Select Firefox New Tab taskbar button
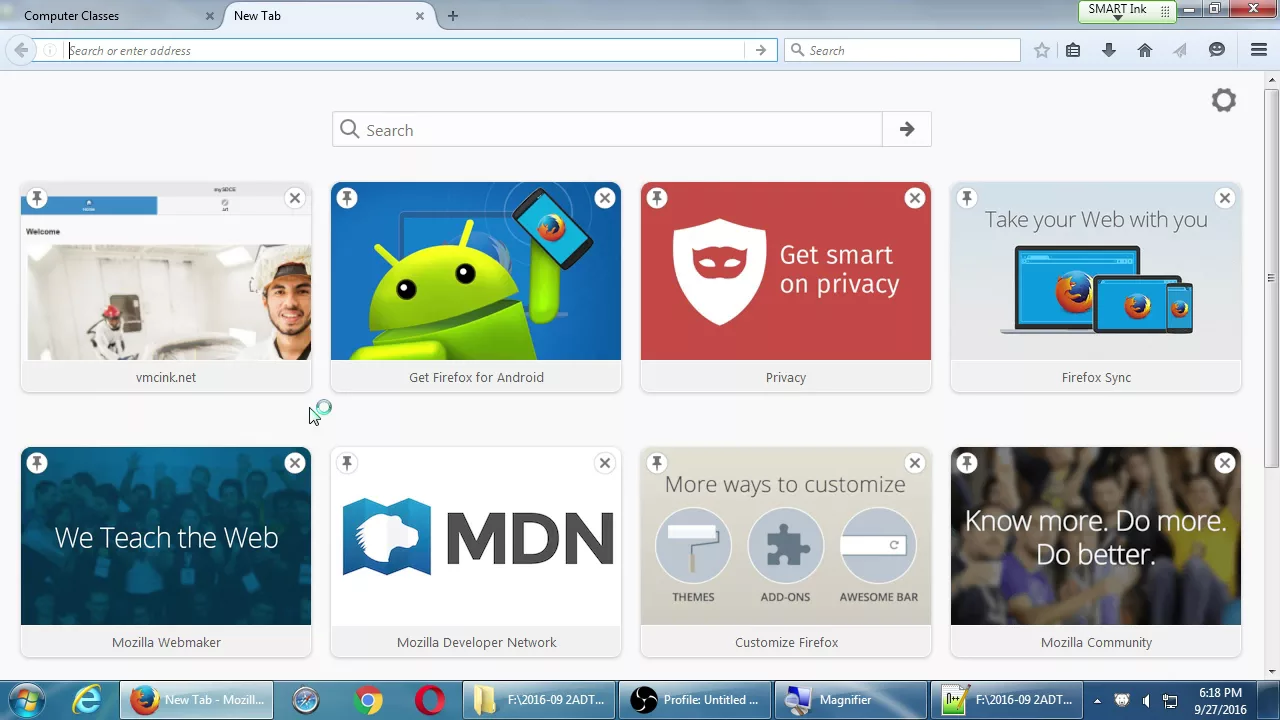Viewport: 1280px width, 720px height. [197, 700]
